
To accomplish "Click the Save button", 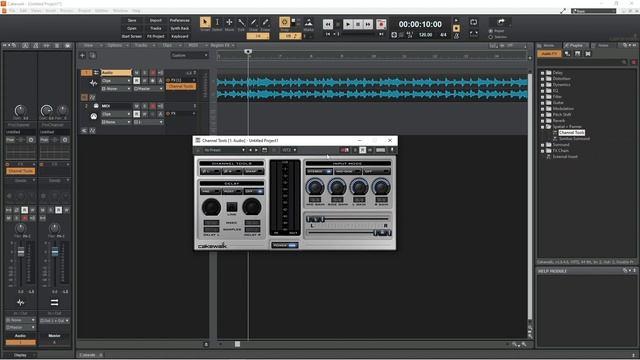I will [132, 20].
